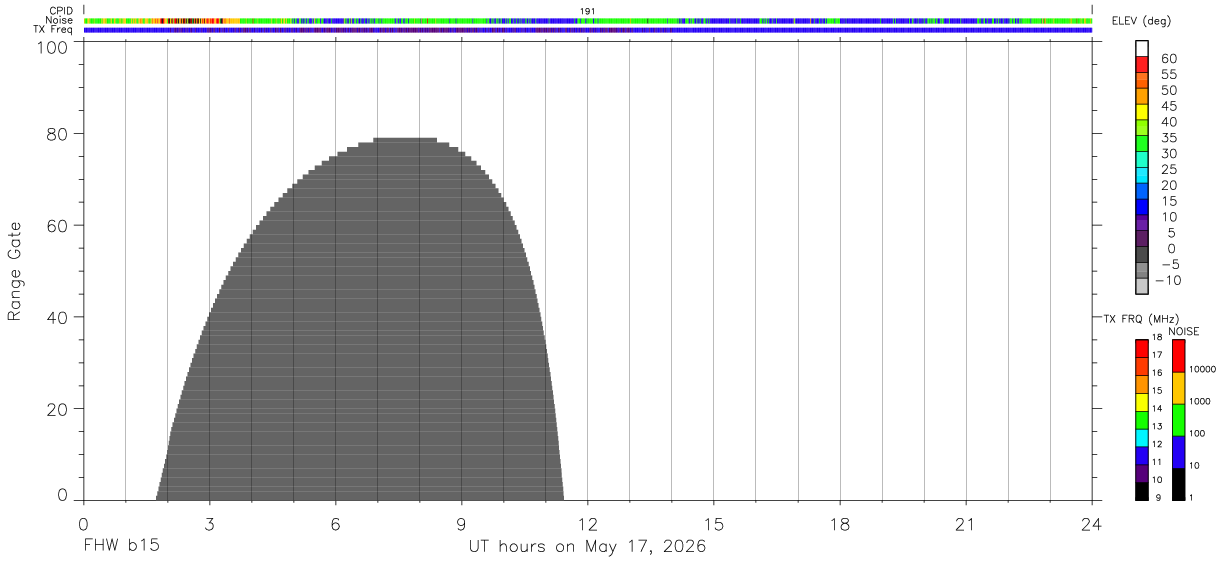Click the Range Gate axis tick label 60
The image size is (1228, 567).
coord(59,226)
